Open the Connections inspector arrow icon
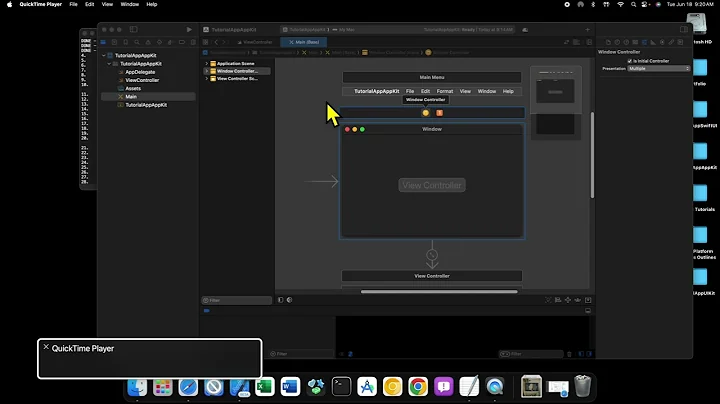The width and height of the screenshot is (720, 404). 662,42
